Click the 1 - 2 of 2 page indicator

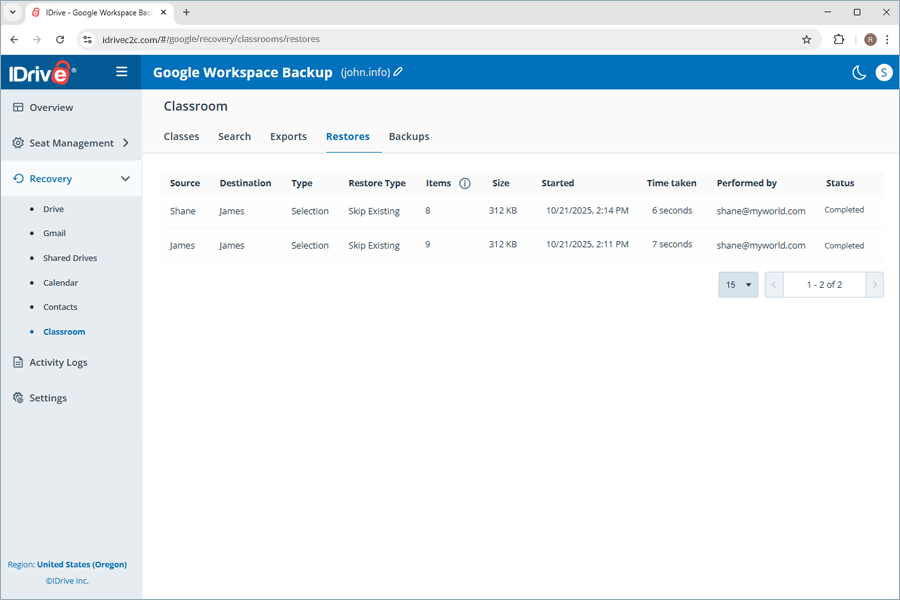pos(824,285)
